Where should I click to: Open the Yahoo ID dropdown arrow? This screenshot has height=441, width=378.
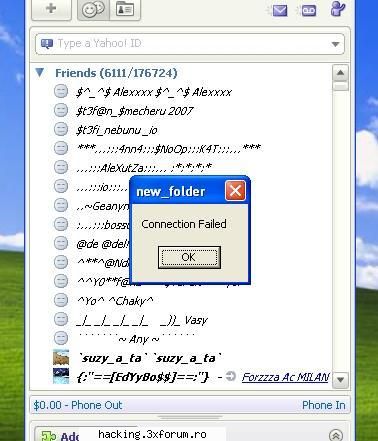335,44
